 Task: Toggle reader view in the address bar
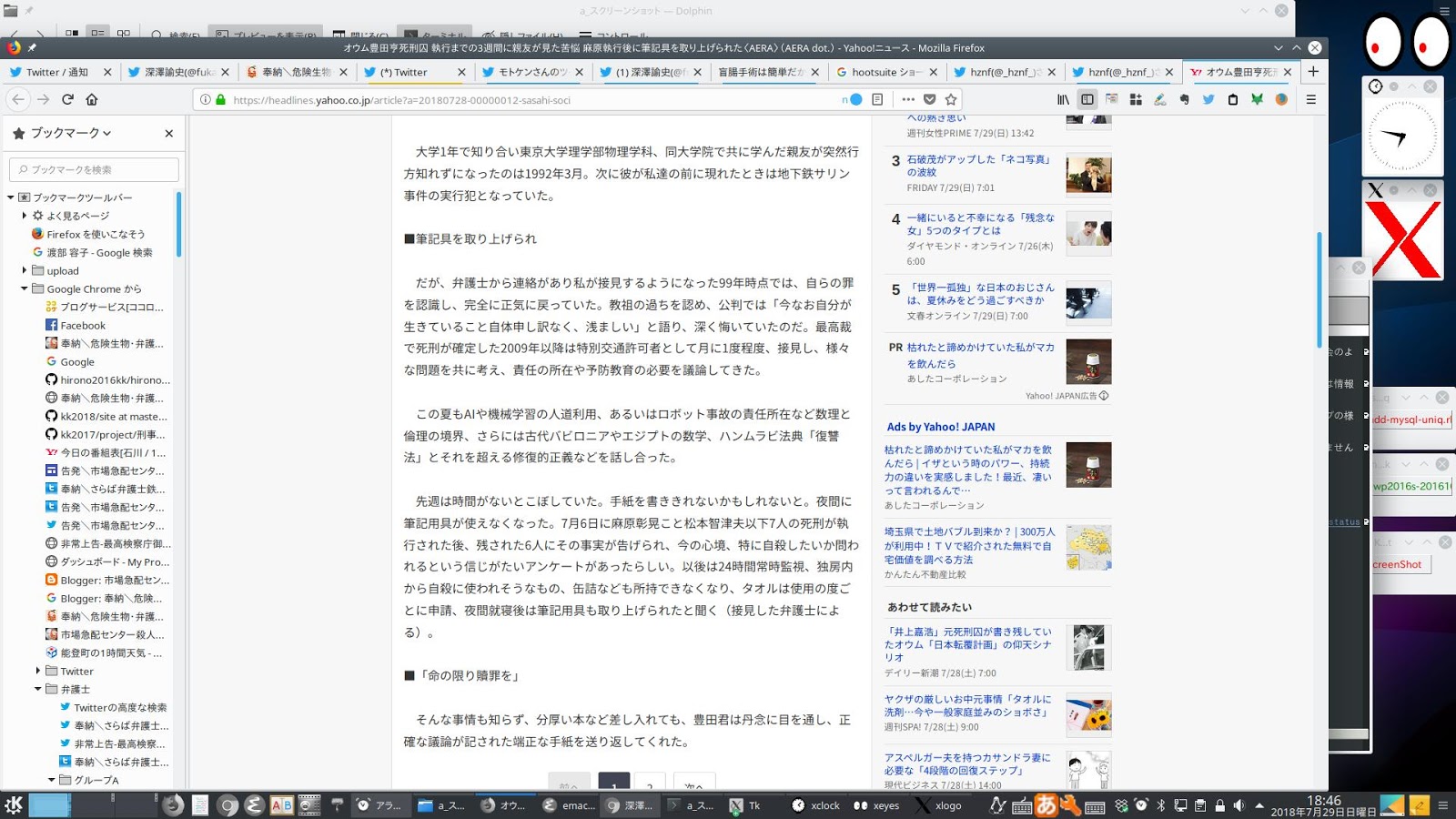(x=877, y=99)
